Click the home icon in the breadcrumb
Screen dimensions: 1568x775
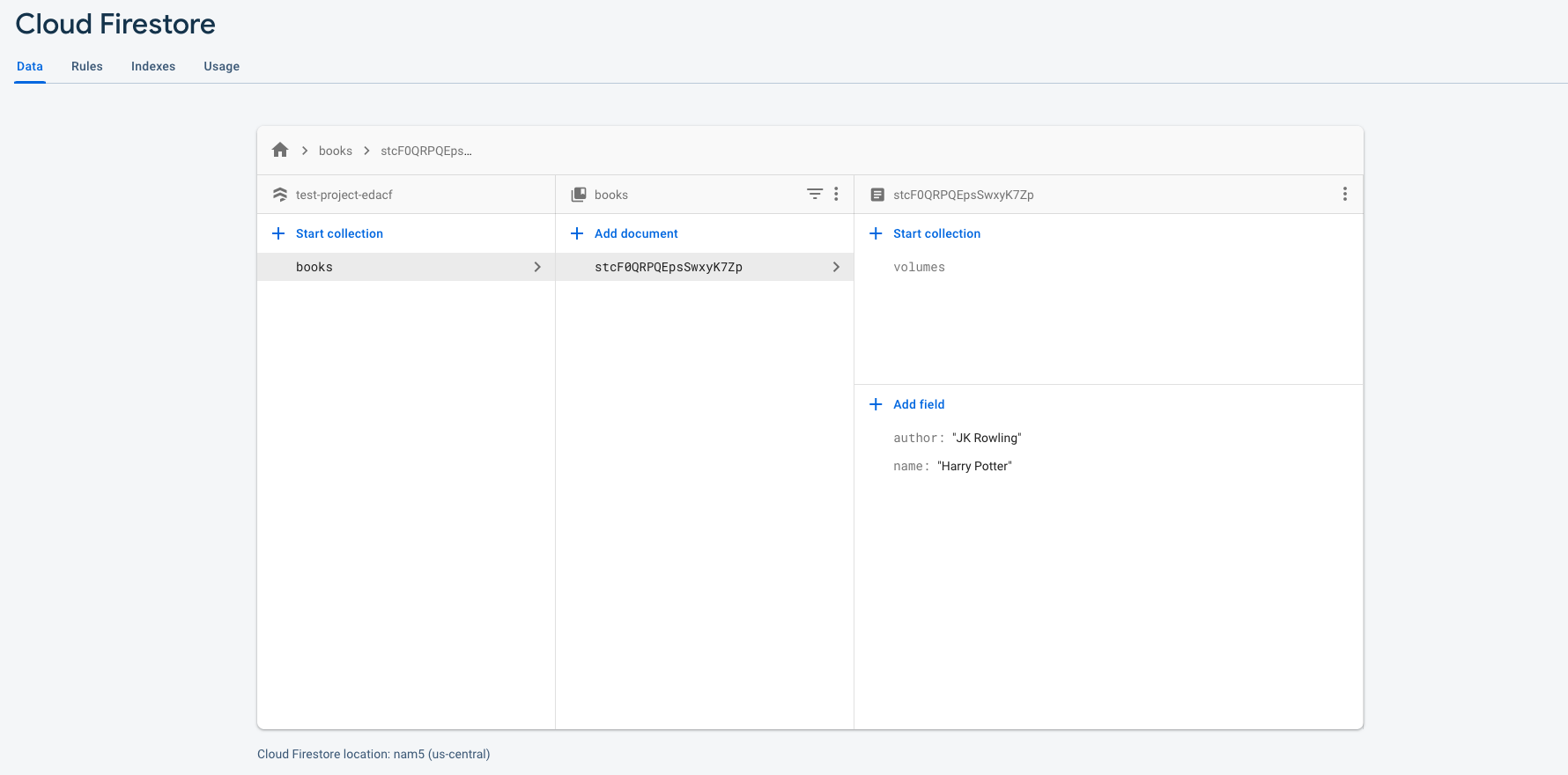tap(280, 151)
